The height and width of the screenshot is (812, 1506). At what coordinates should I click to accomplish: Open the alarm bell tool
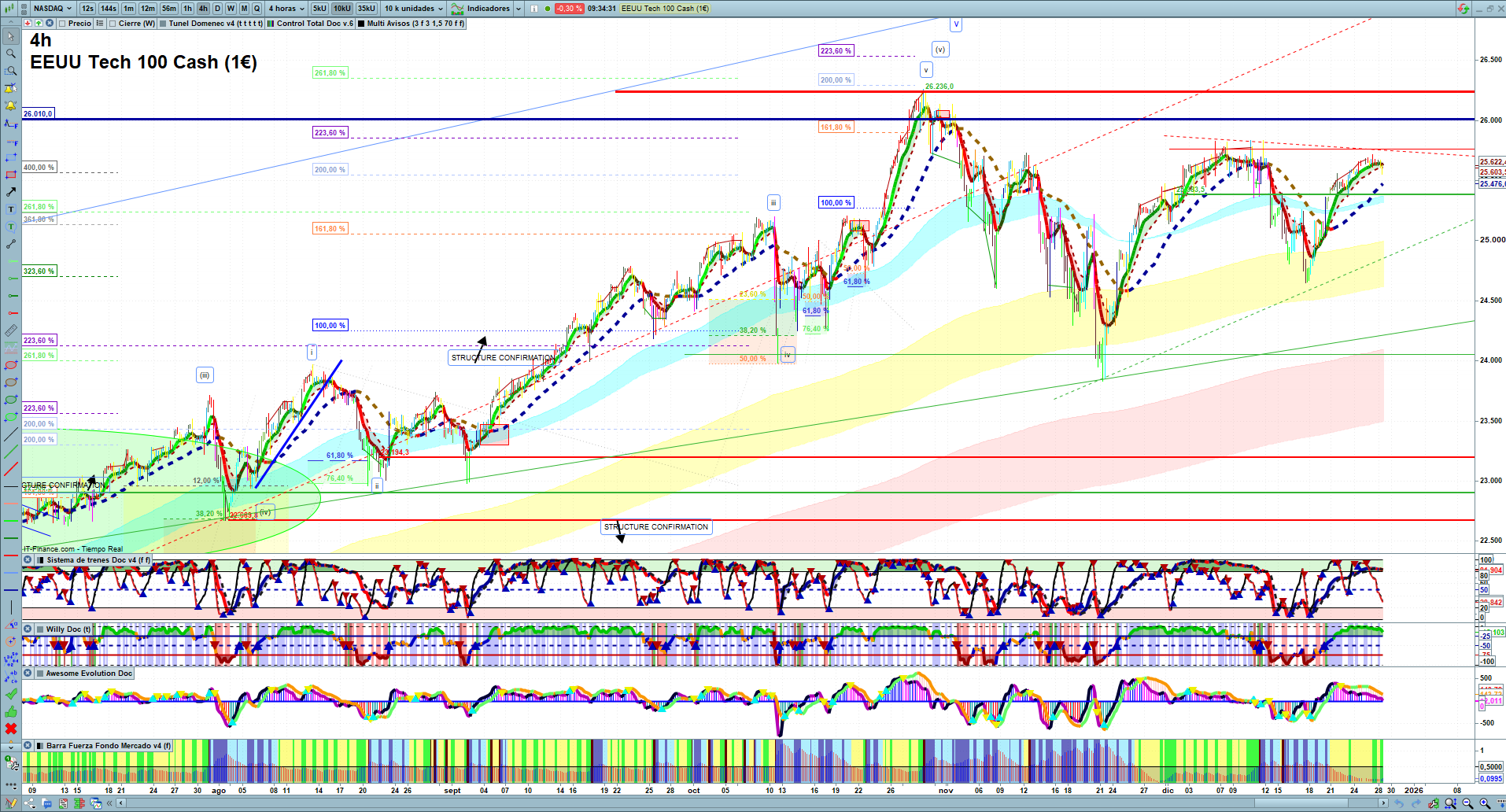[x=11, y=105]
